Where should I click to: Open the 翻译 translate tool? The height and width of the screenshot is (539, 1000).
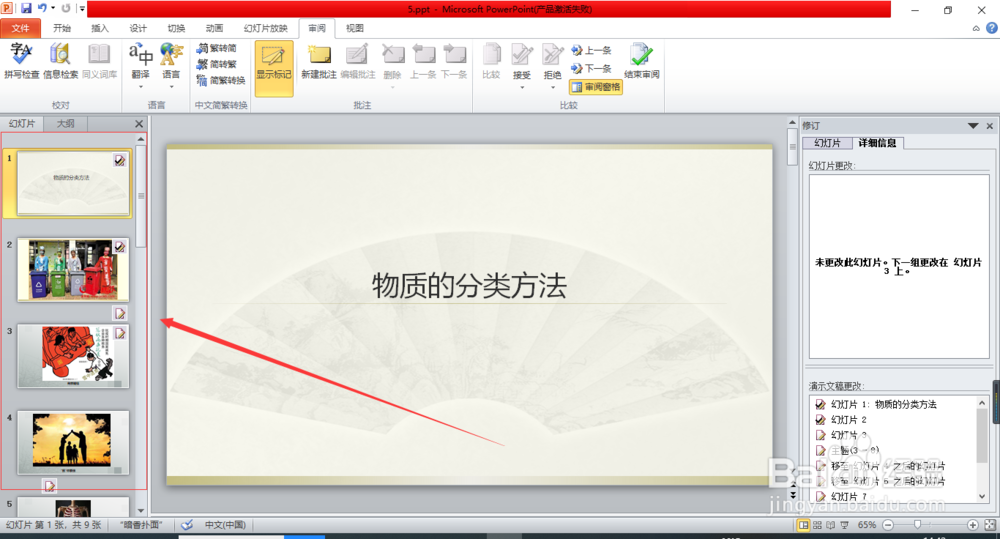pyautogui.click(x=140, y=61)
